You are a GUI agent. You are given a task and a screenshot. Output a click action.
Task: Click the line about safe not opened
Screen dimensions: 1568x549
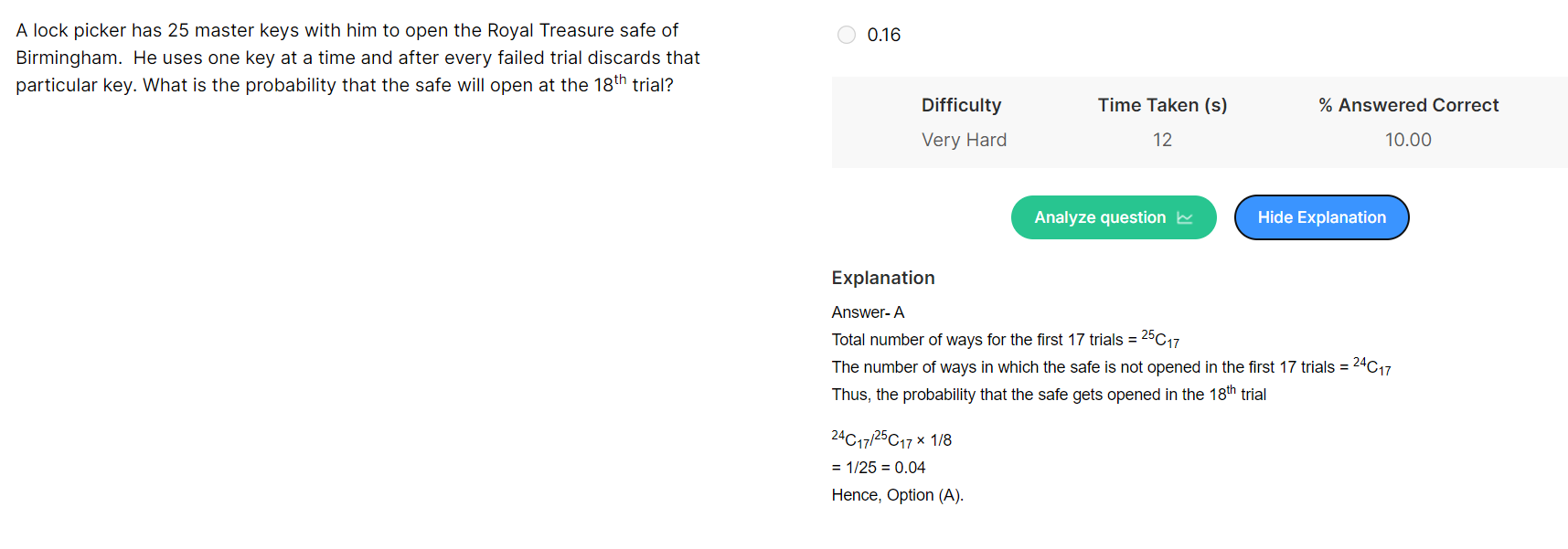[x=1111, y=366]
